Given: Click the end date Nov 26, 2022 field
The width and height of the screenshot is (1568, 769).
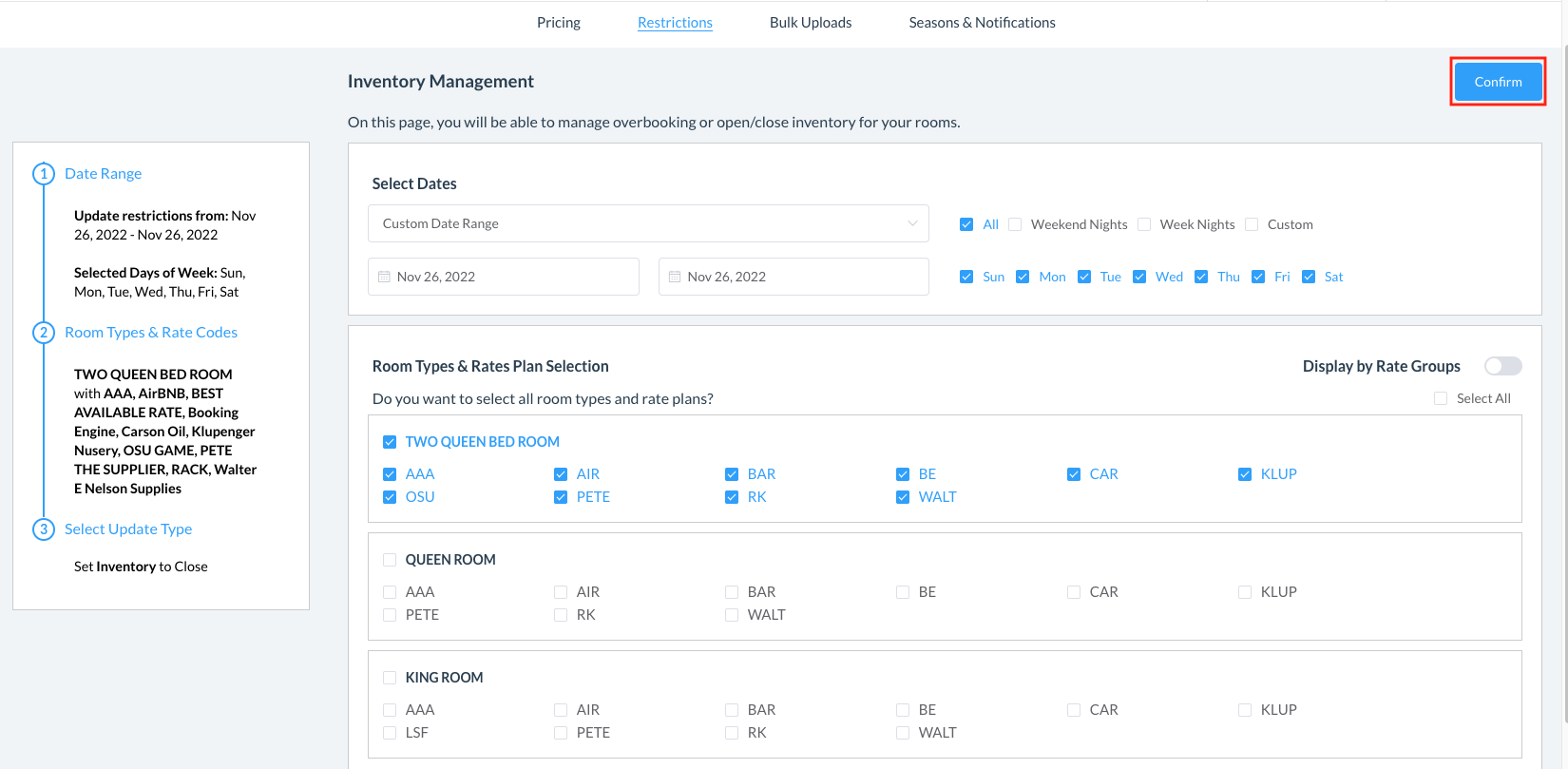Looking at the screenshot, I should coord(794,277).
